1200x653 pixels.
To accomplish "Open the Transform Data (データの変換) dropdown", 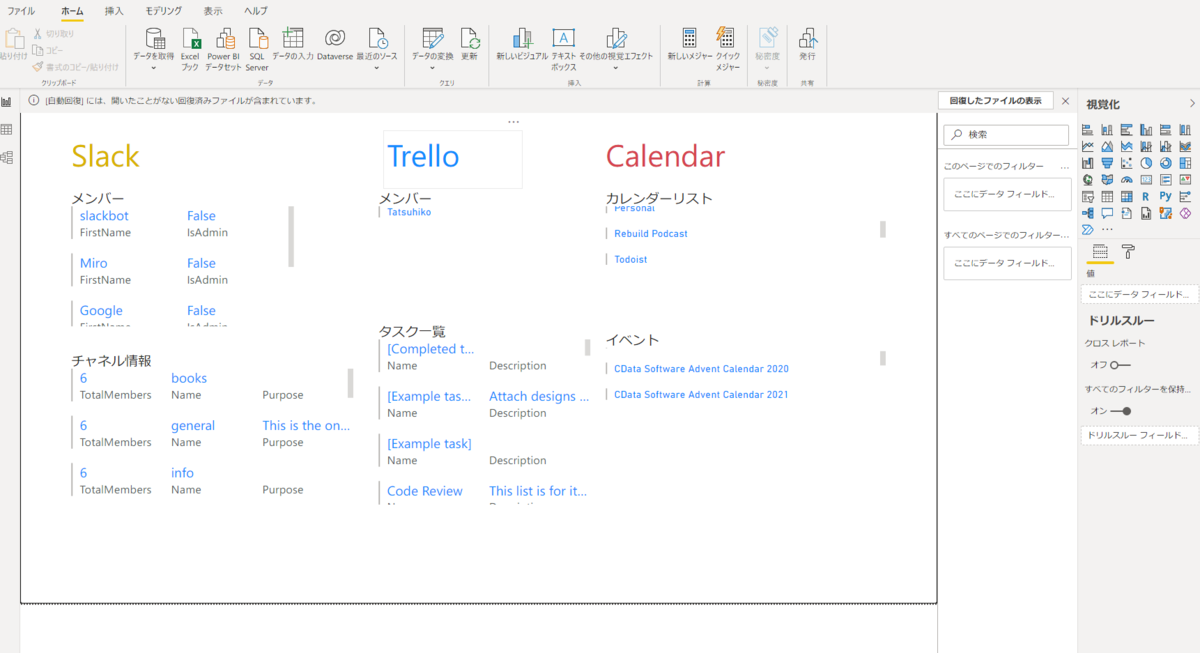I will [x=432, y=68].
